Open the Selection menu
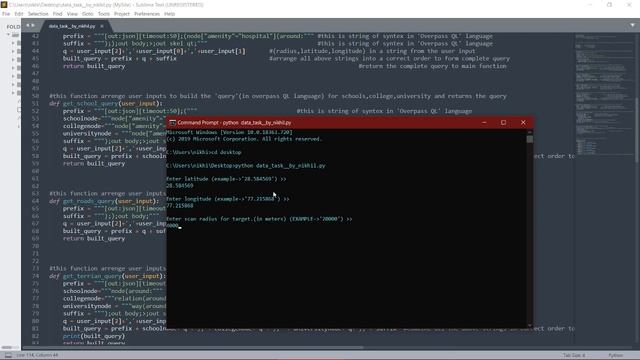This screenshot has height=360, width=640. tap(38, 14)
